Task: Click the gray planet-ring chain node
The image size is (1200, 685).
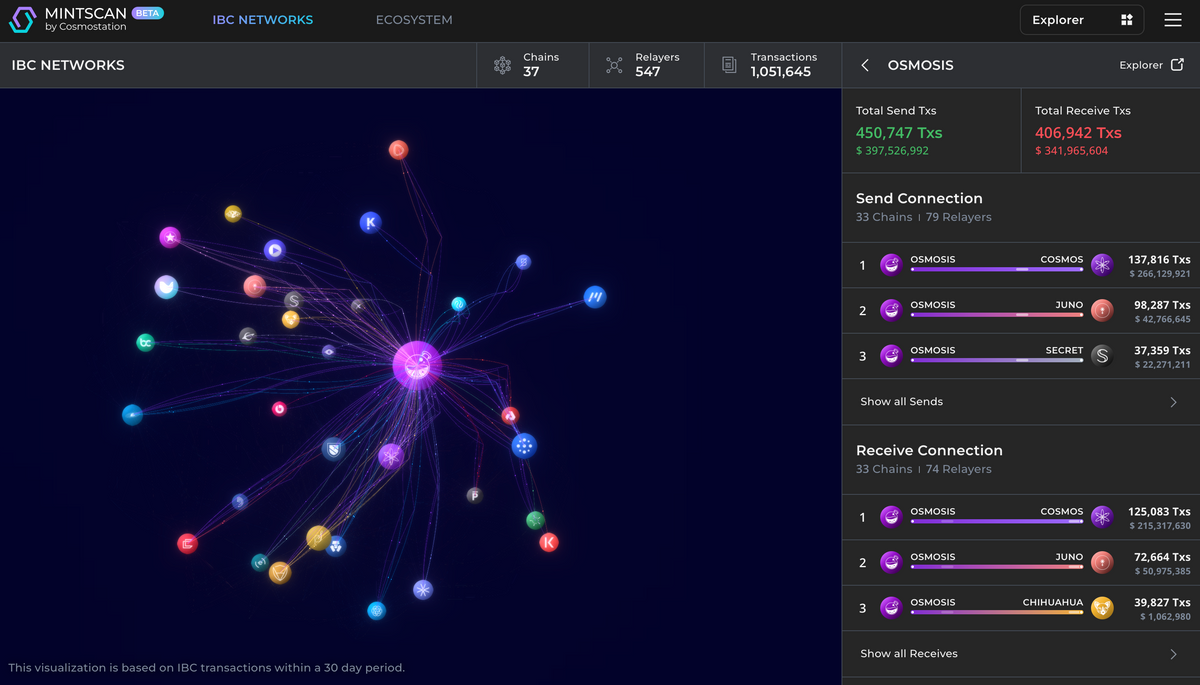Action: click(x=247, y=336)
